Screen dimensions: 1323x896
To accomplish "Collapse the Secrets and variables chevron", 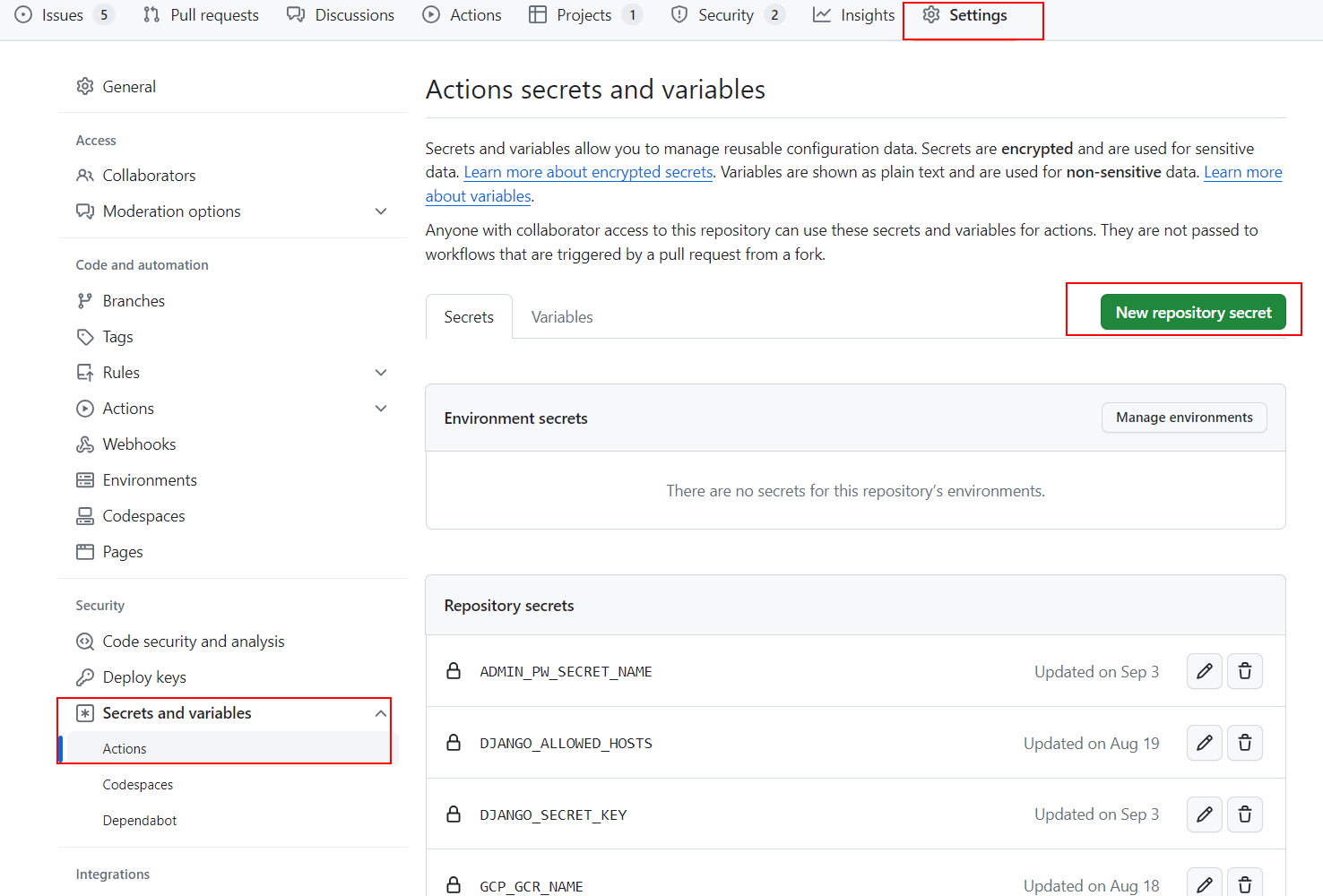I will point(381,713).
